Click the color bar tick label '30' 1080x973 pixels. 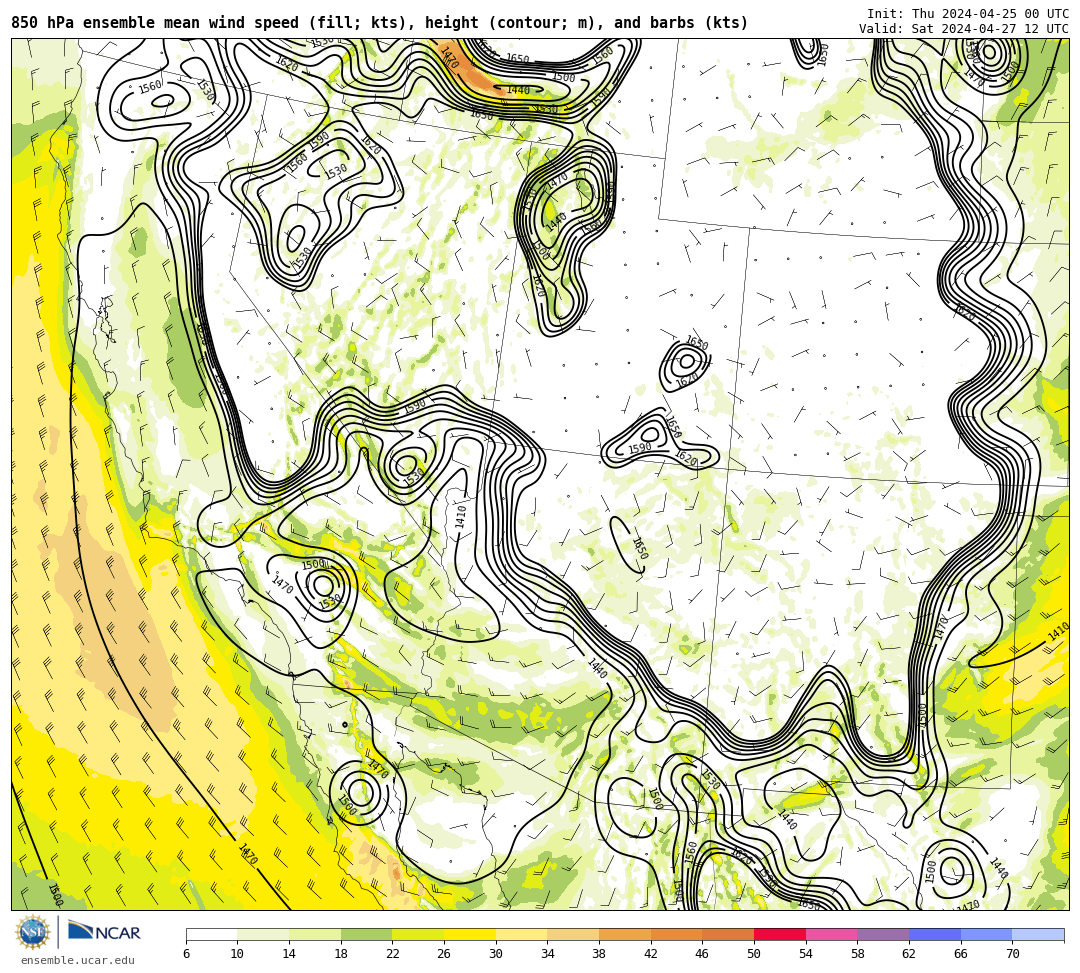click(495, 954)
